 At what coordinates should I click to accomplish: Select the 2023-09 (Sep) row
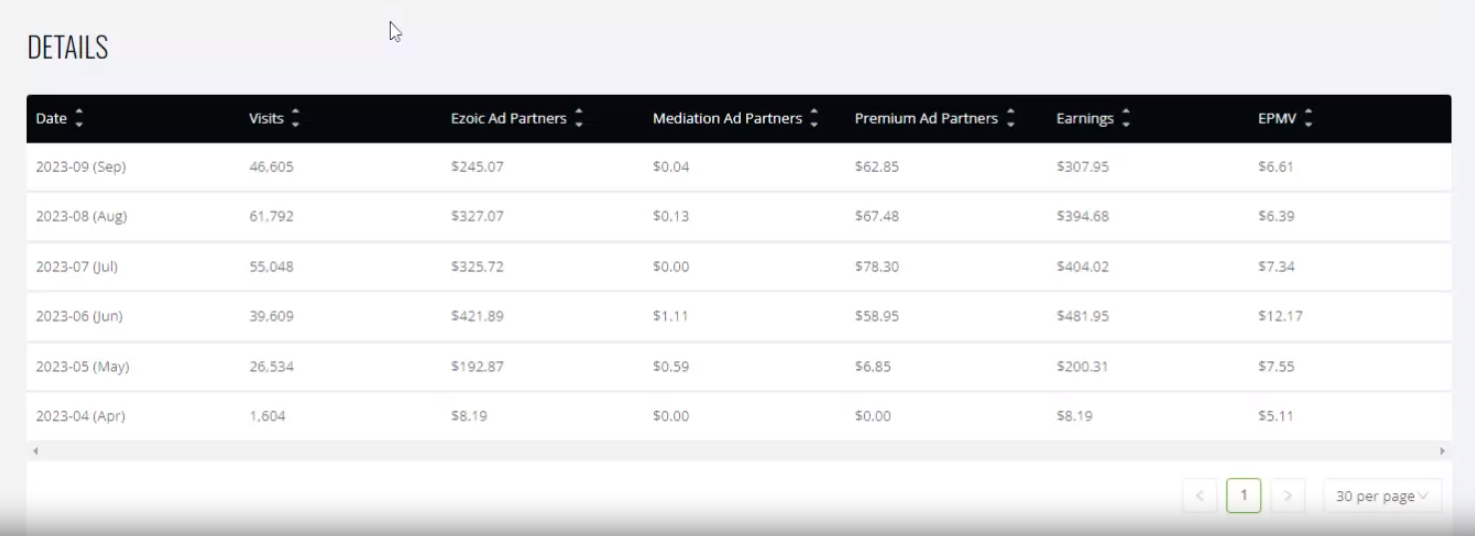pyautogui.click(x=739, y=167)
